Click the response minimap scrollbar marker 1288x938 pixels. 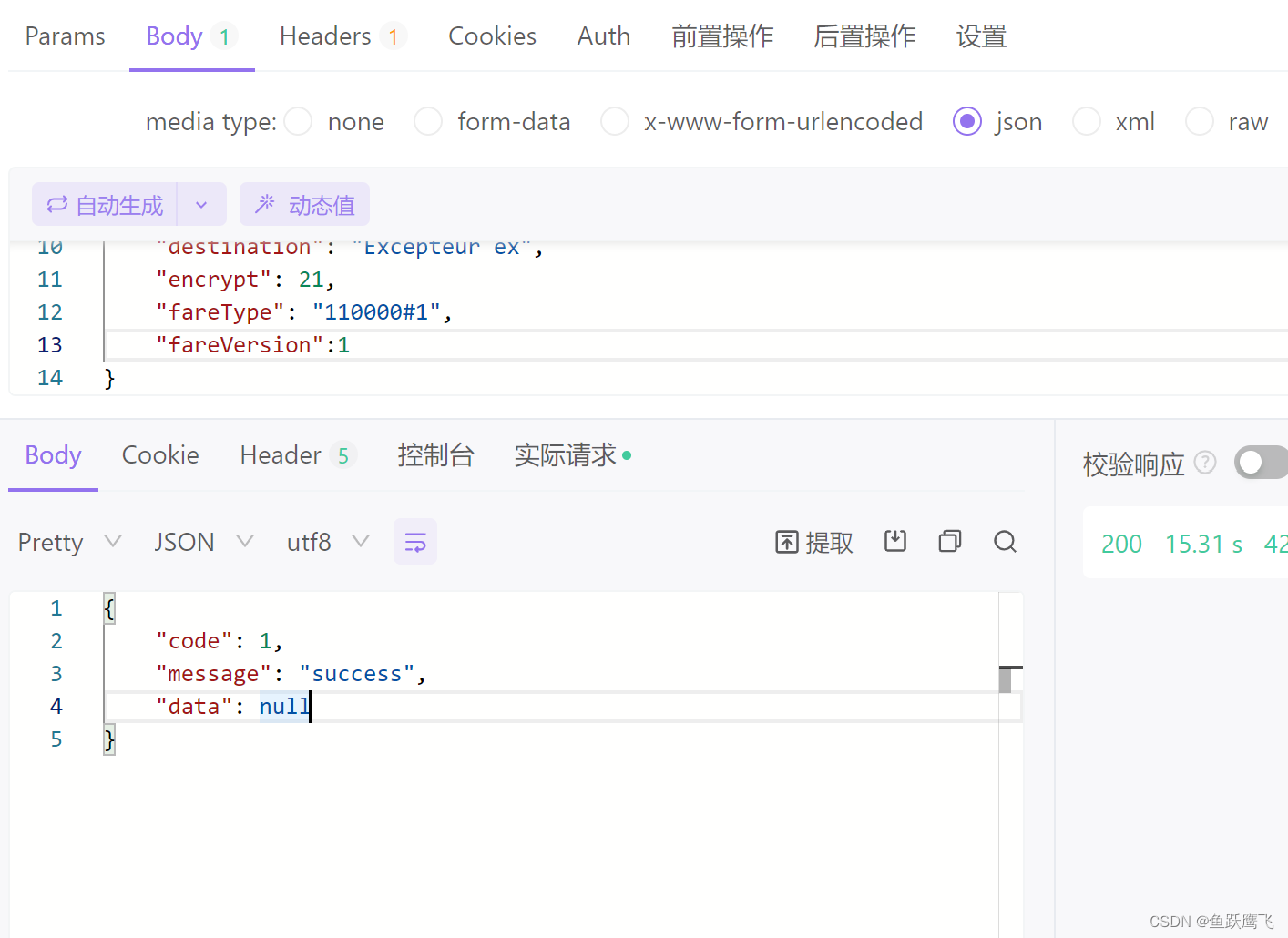[1006, 679]
